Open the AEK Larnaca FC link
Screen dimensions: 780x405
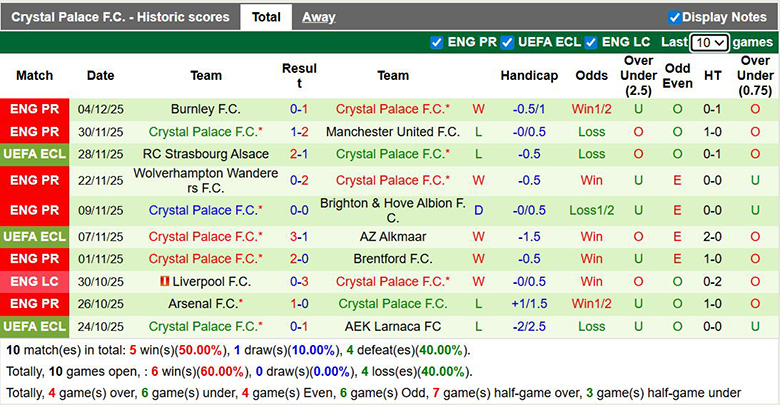point(393,326)
